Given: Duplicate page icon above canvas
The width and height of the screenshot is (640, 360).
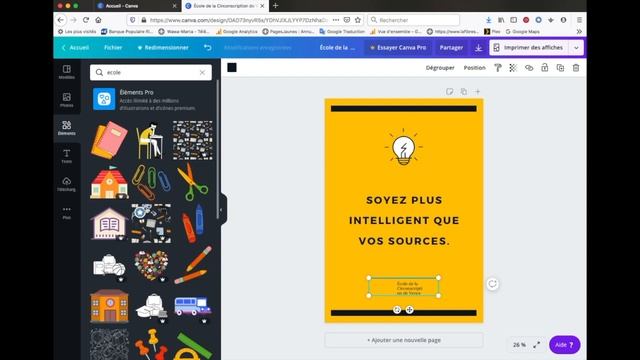Looking at the screenshot, I should pos(464,91).
